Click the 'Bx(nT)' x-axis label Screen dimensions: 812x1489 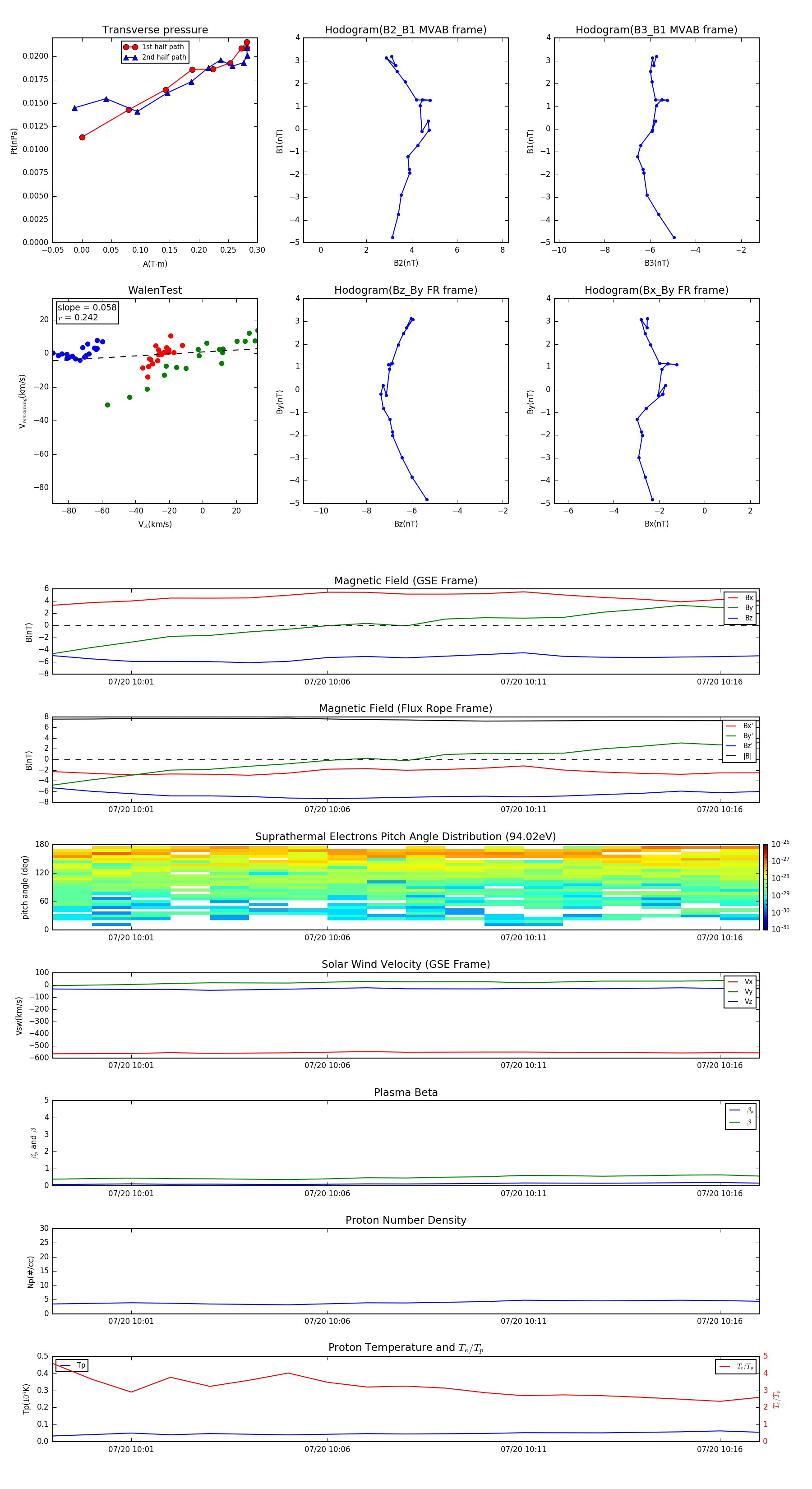pyautogui.click(x=656, y=524)
